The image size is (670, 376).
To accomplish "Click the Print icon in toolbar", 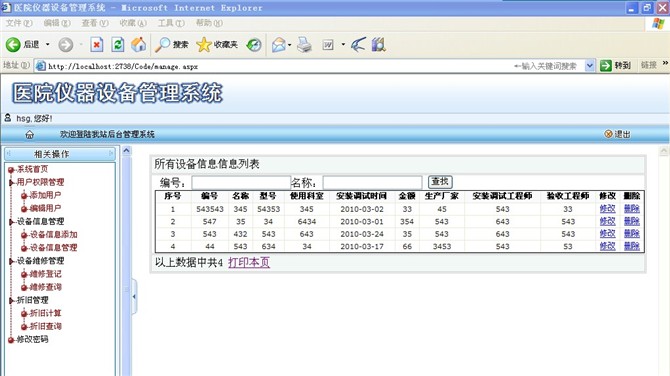I will pos(304,44).
